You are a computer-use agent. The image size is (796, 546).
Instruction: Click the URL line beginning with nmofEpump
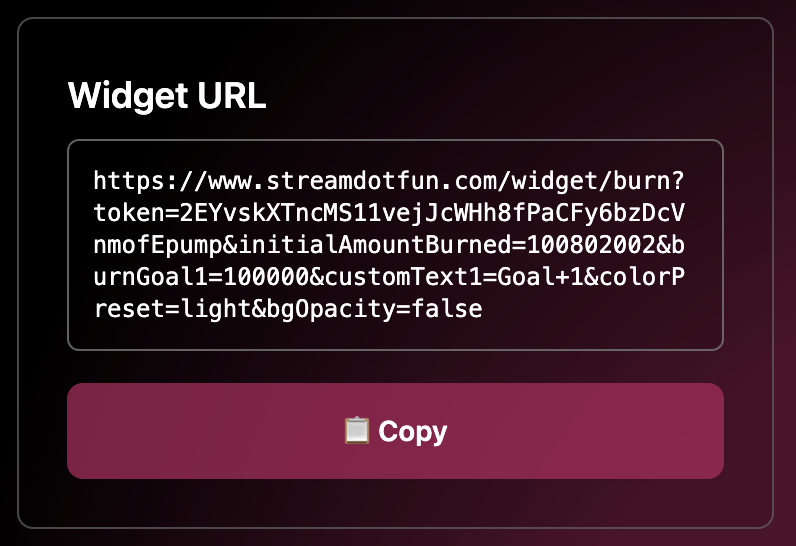(x=388, y=245)
